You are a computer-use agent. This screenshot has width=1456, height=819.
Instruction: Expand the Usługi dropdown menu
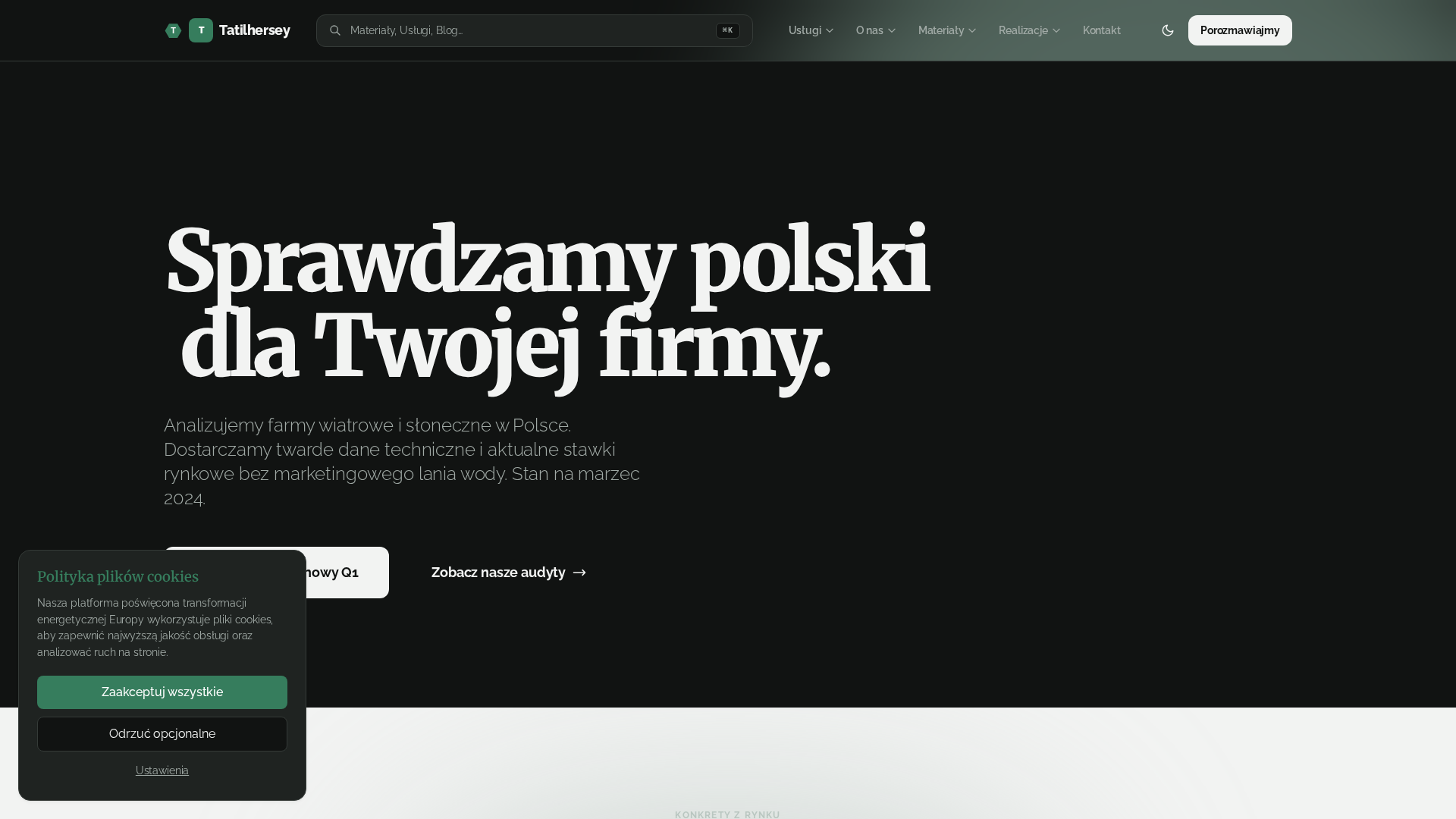point(811,30)
